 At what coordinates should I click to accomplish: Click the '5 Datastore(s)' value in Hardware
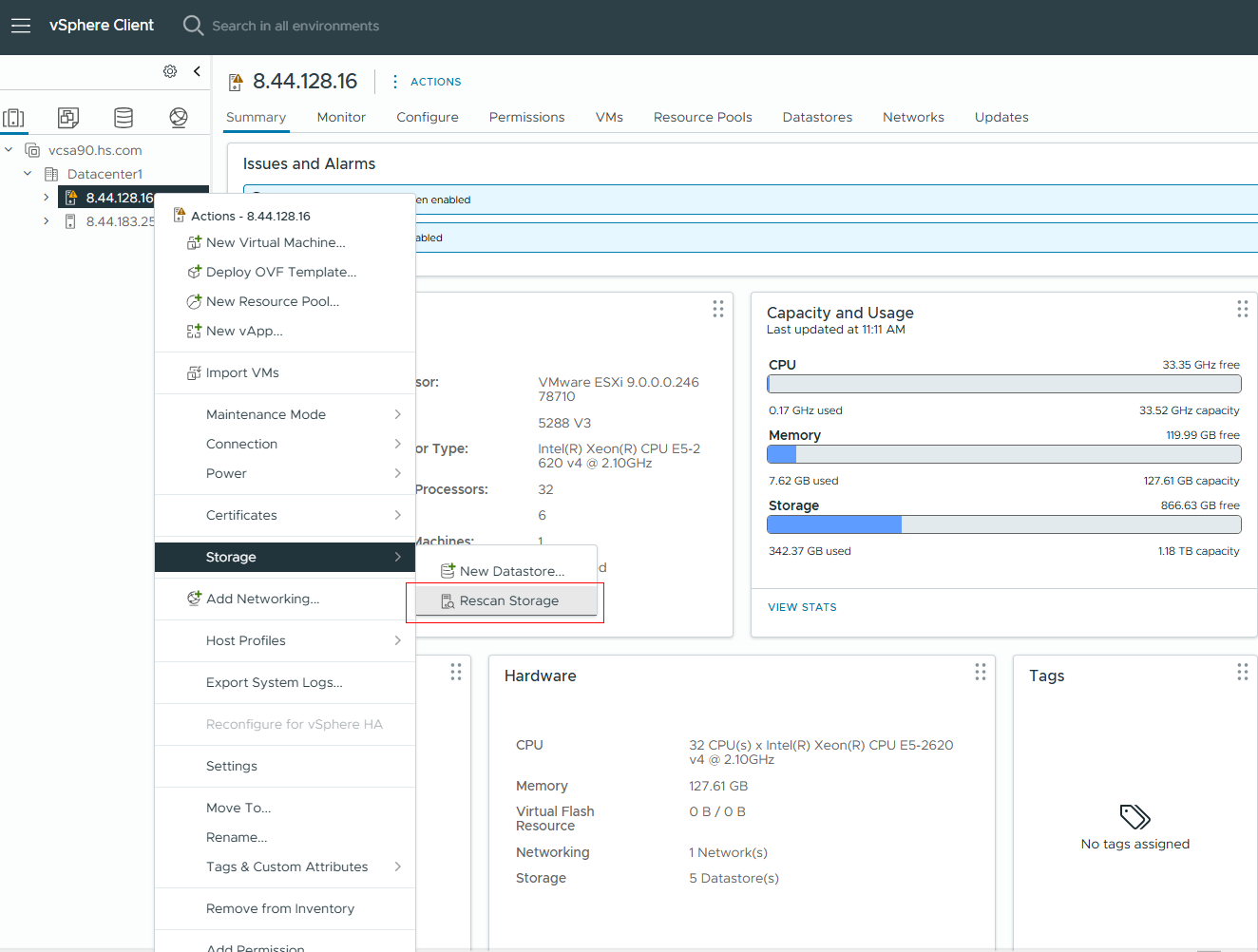click(x=734, y=878)
